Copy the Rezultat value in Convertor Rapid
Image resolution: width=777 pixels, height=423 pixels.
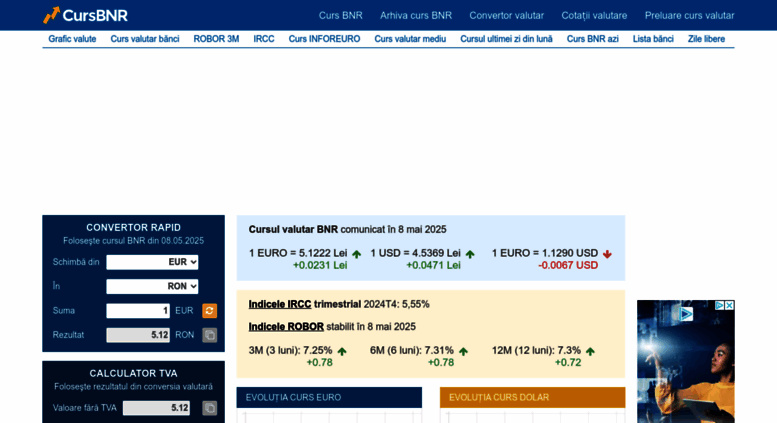click(x=210, y=335)
